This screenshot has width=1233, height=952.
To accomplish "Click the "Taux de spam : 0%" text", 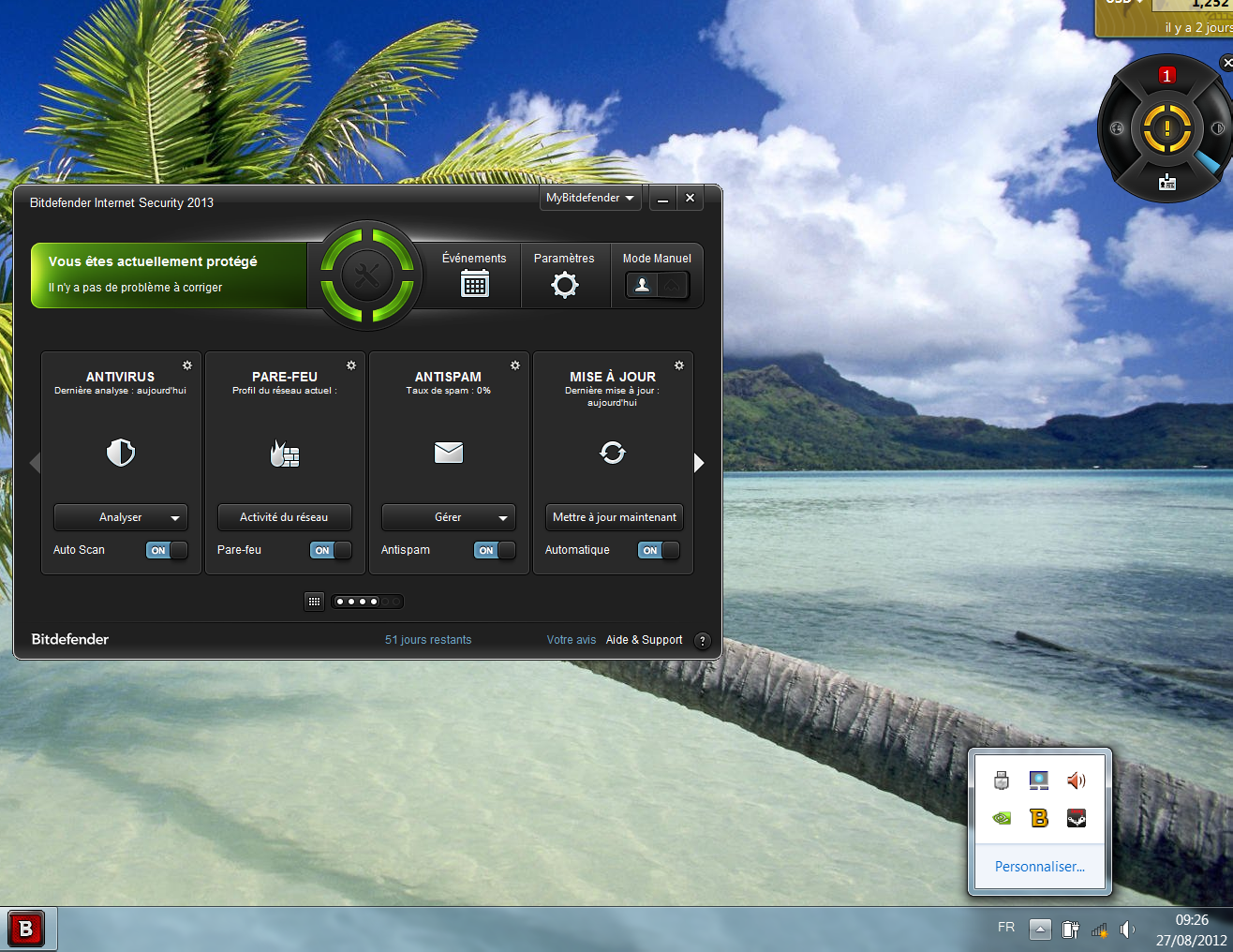I will [x=448, y=391].
